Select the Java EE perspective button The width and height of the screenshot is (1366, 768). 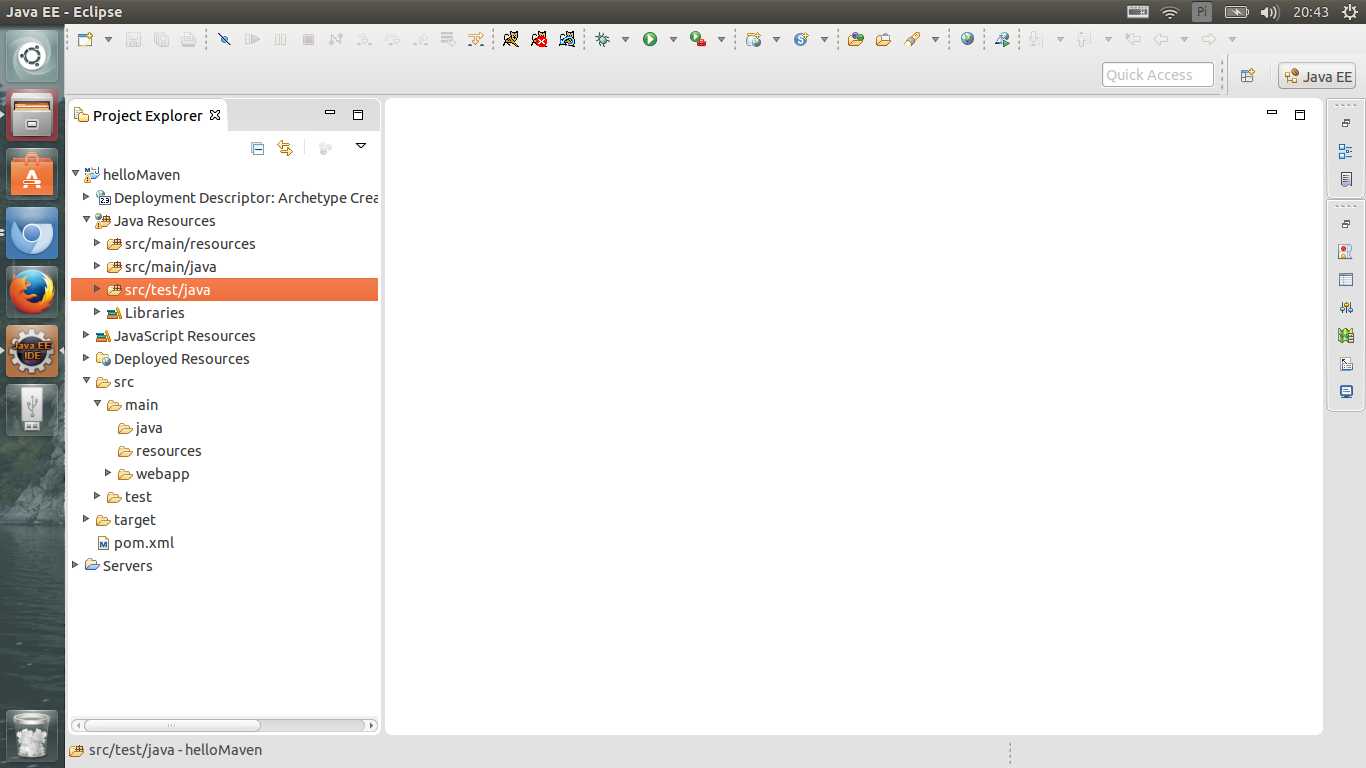click(x=1317, y=76)
